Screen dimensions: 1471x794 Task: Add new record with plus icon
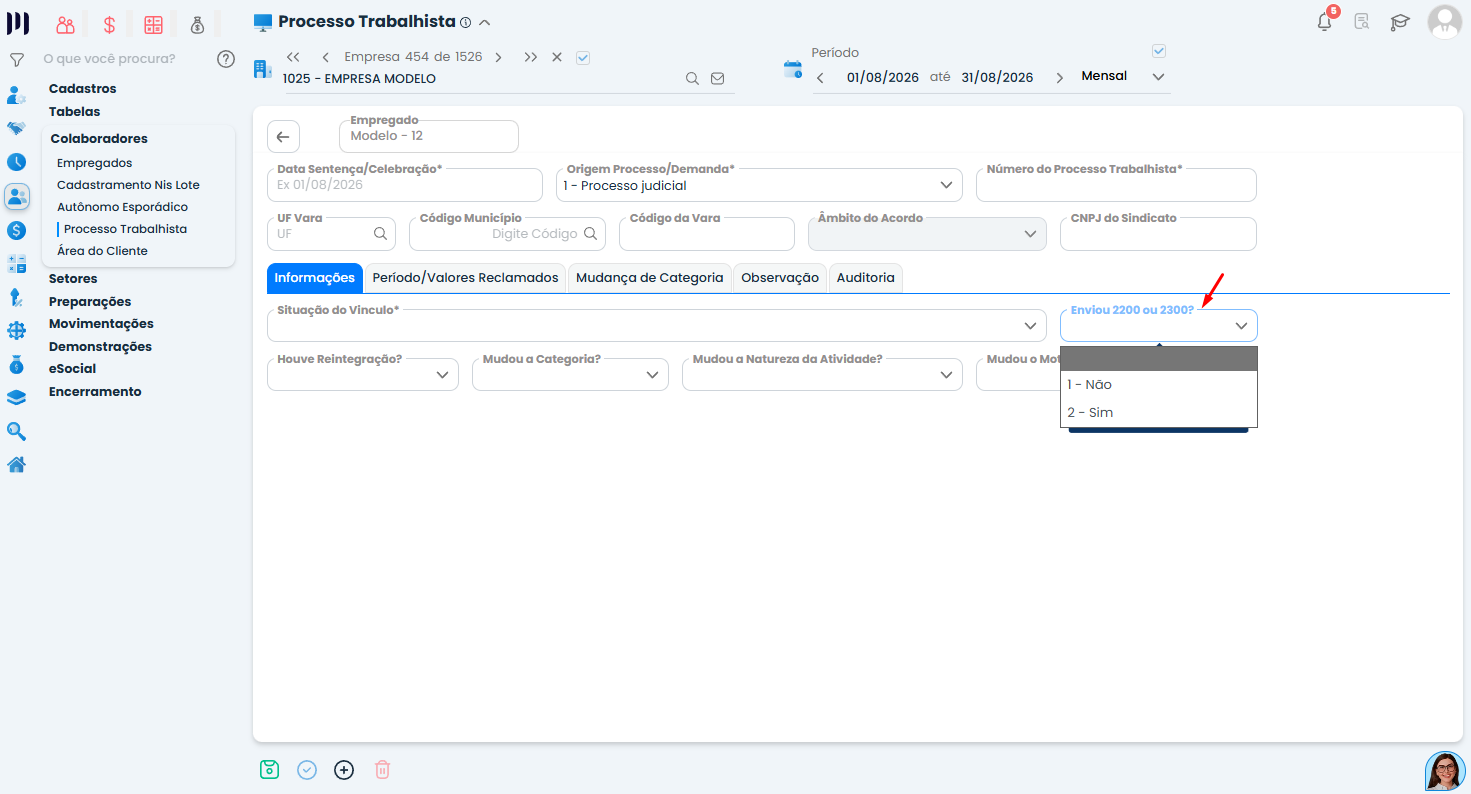344,770
